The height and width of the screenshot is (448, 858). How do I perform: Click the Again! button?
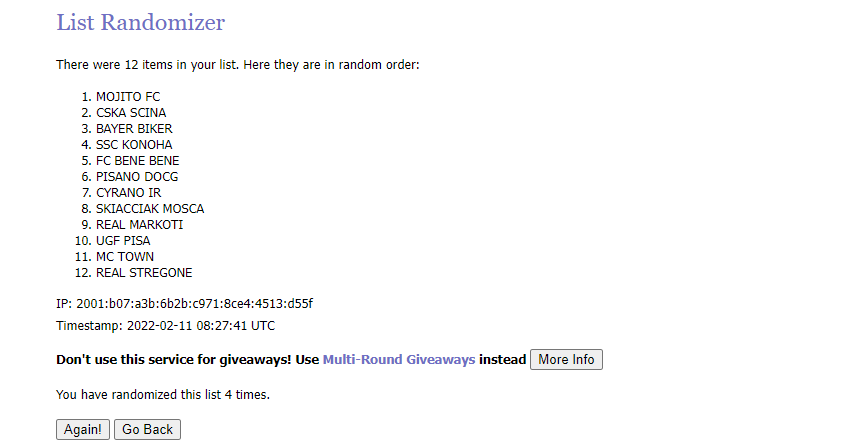click(82, 429)
